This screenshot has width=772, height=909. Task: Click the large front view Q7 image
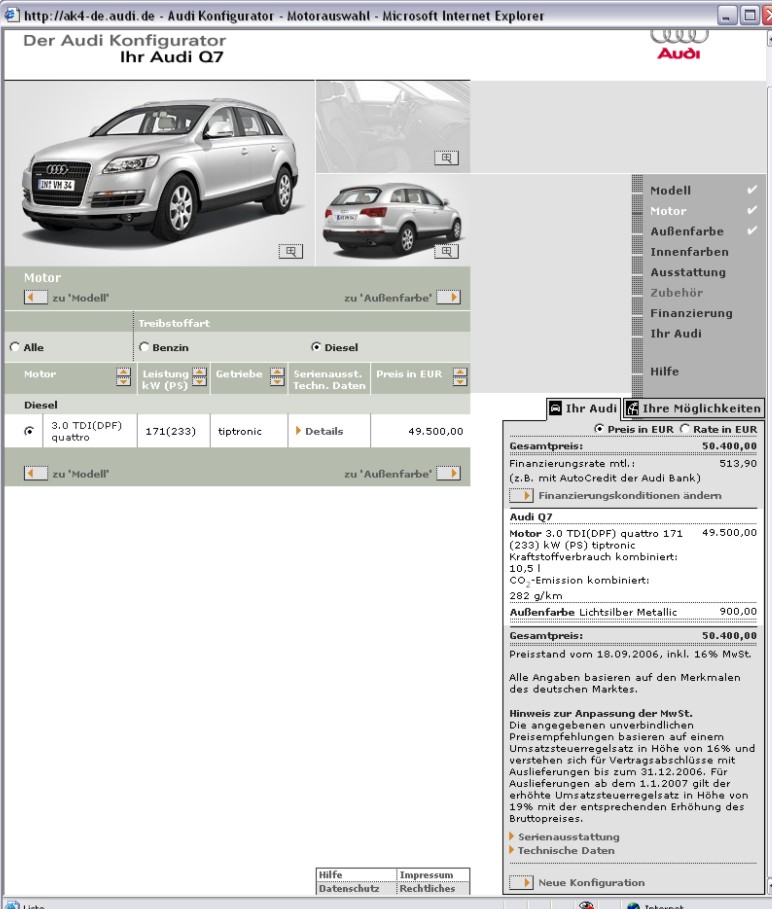point(159,173)
